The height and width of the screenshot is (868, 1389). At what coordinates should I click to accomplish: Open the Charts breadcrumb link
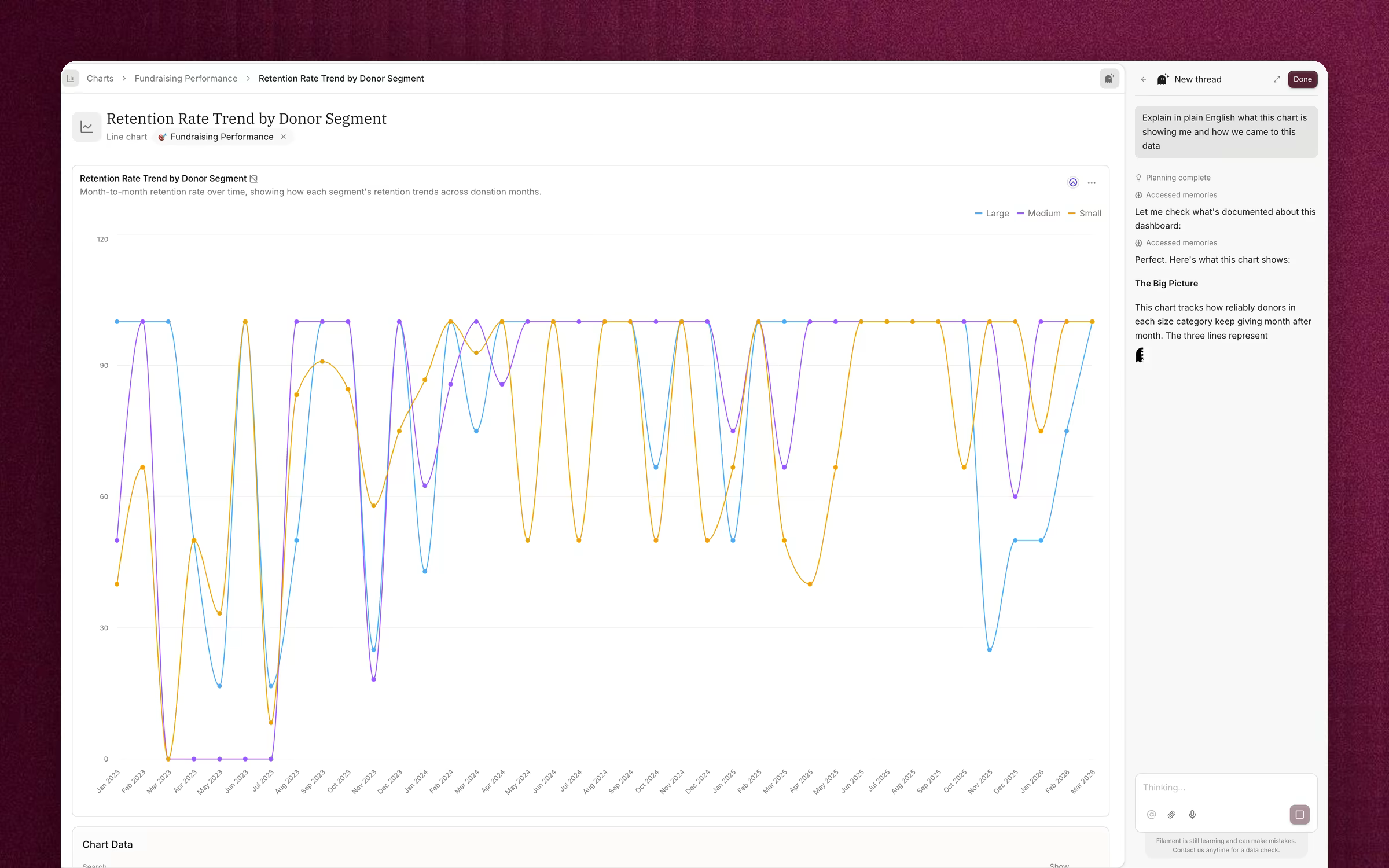point(100,78)
